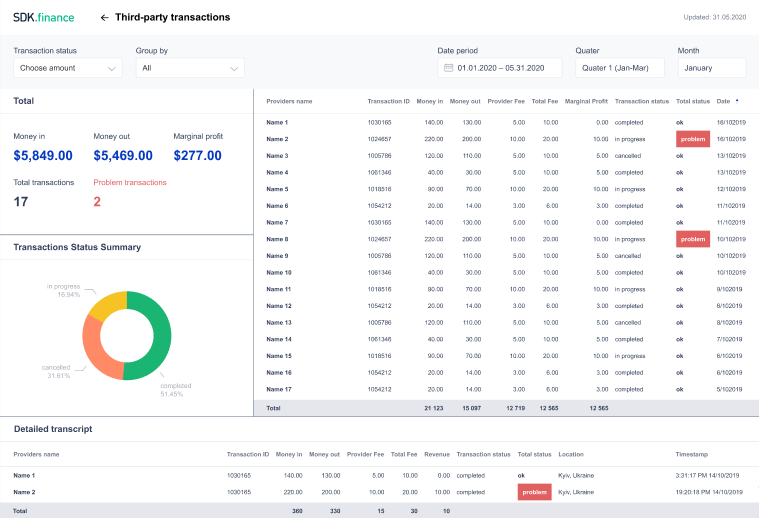This screenshot has width=759, height=518.
Task: Select the Name 10 provider row
Action: click(506, 273)
